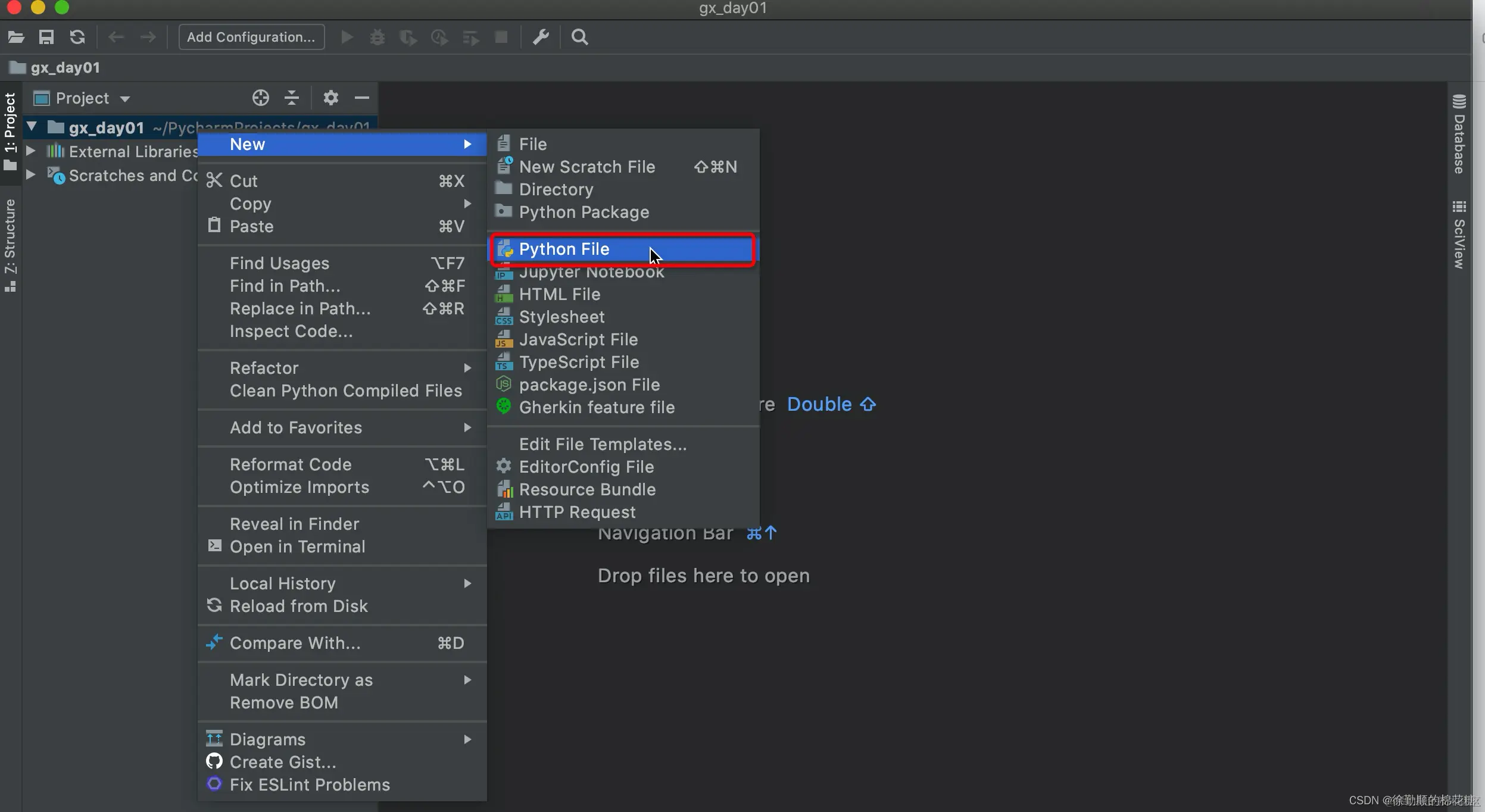
Task: Choose Directory in the New submenu
Action: (x=556, y=189)
